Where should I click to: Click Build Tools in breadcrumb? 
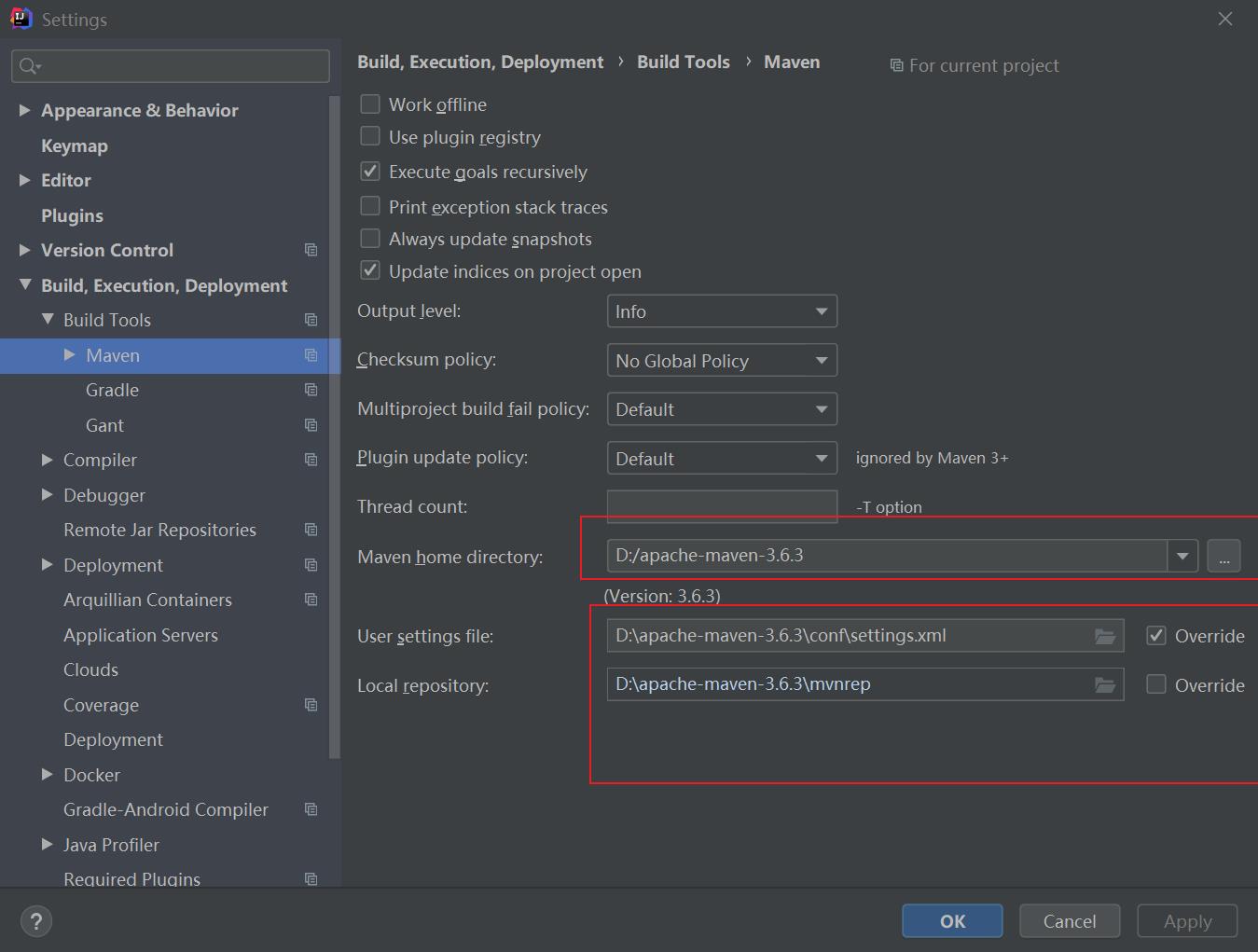click(x=684, y=62)
